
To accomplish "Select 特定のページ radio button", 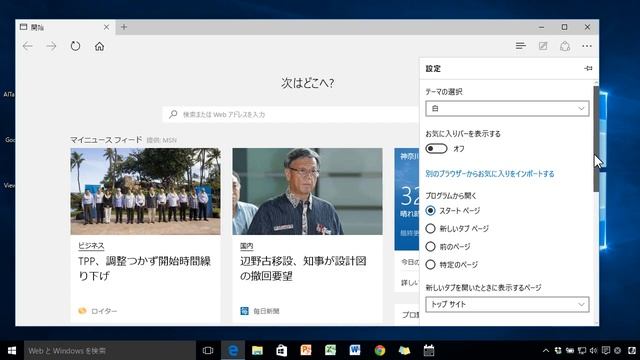I will 430,264.
